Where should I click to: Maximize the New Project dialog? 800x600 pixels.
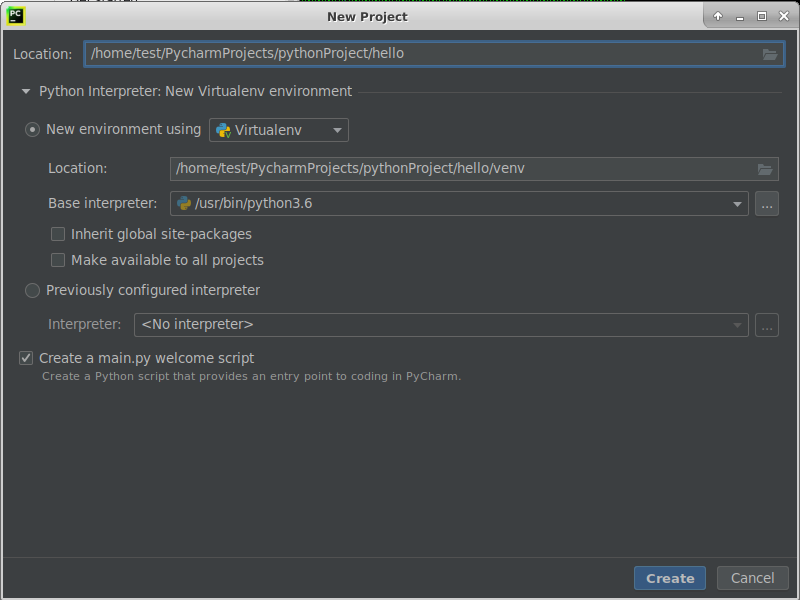click(762, 16)
